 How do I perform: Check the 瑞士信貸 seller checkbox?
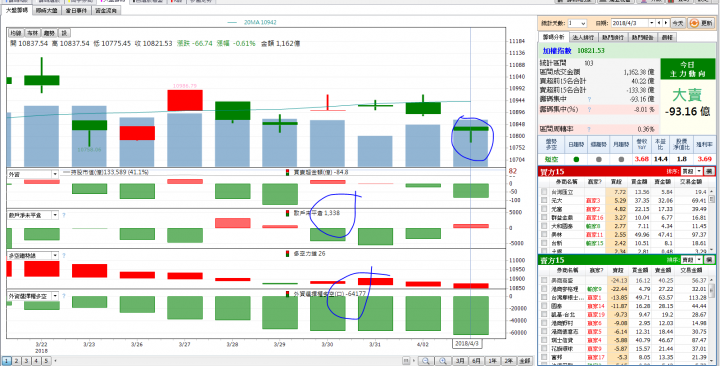pyautogui.click(x=545, y=340)
